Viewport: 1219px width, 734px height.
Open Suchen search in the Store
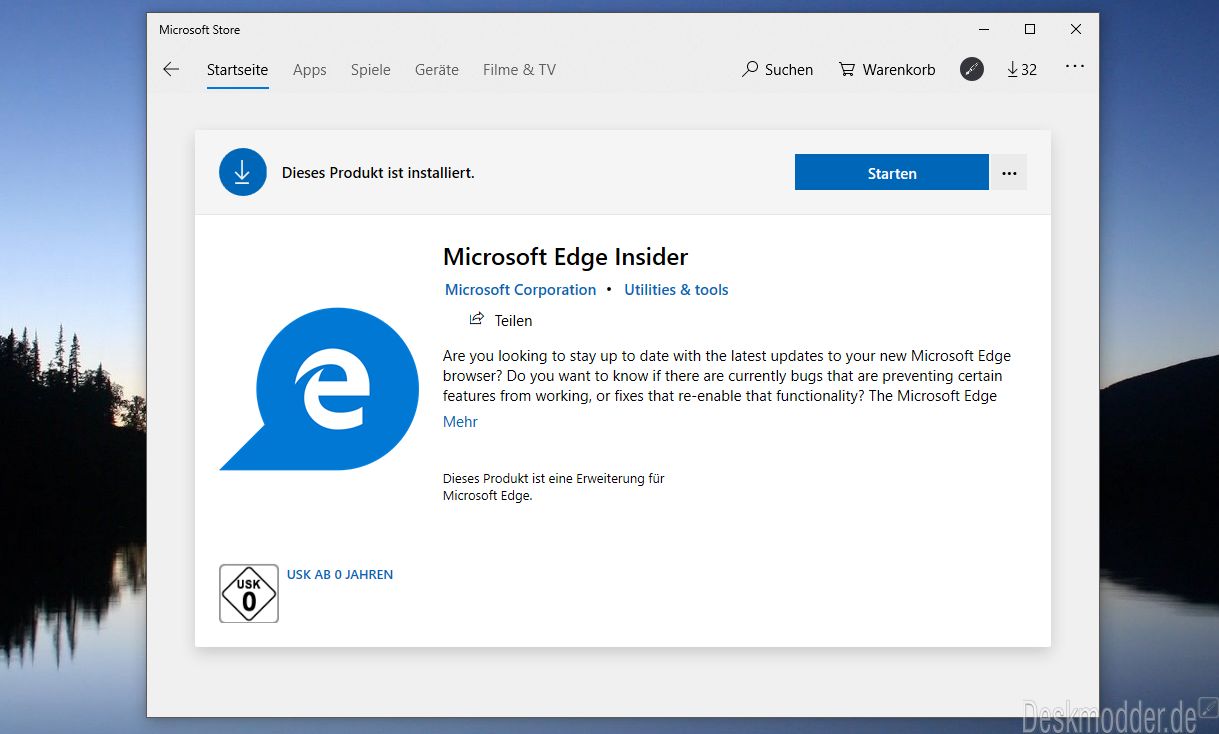[x=778, y=70]
